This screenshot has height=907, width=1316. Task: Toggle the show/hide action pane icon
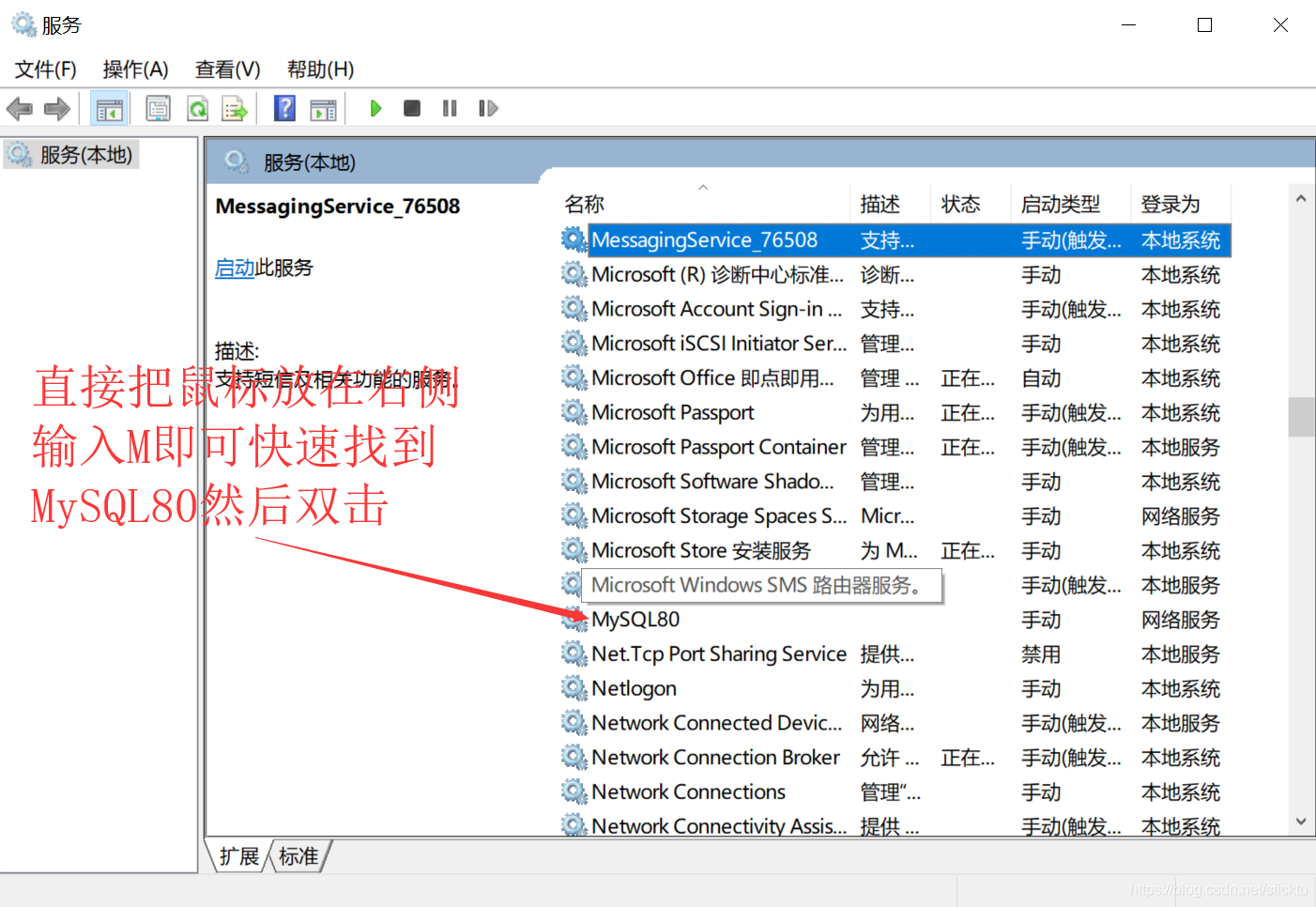click(x=323, y=109)
